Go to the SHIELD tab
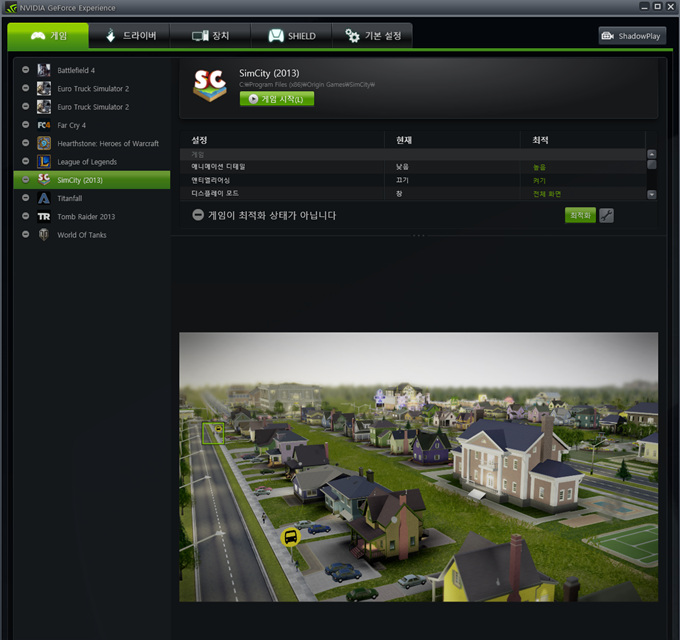The height and width of the screenshot is (640, 680). click(x=291, y=36)
